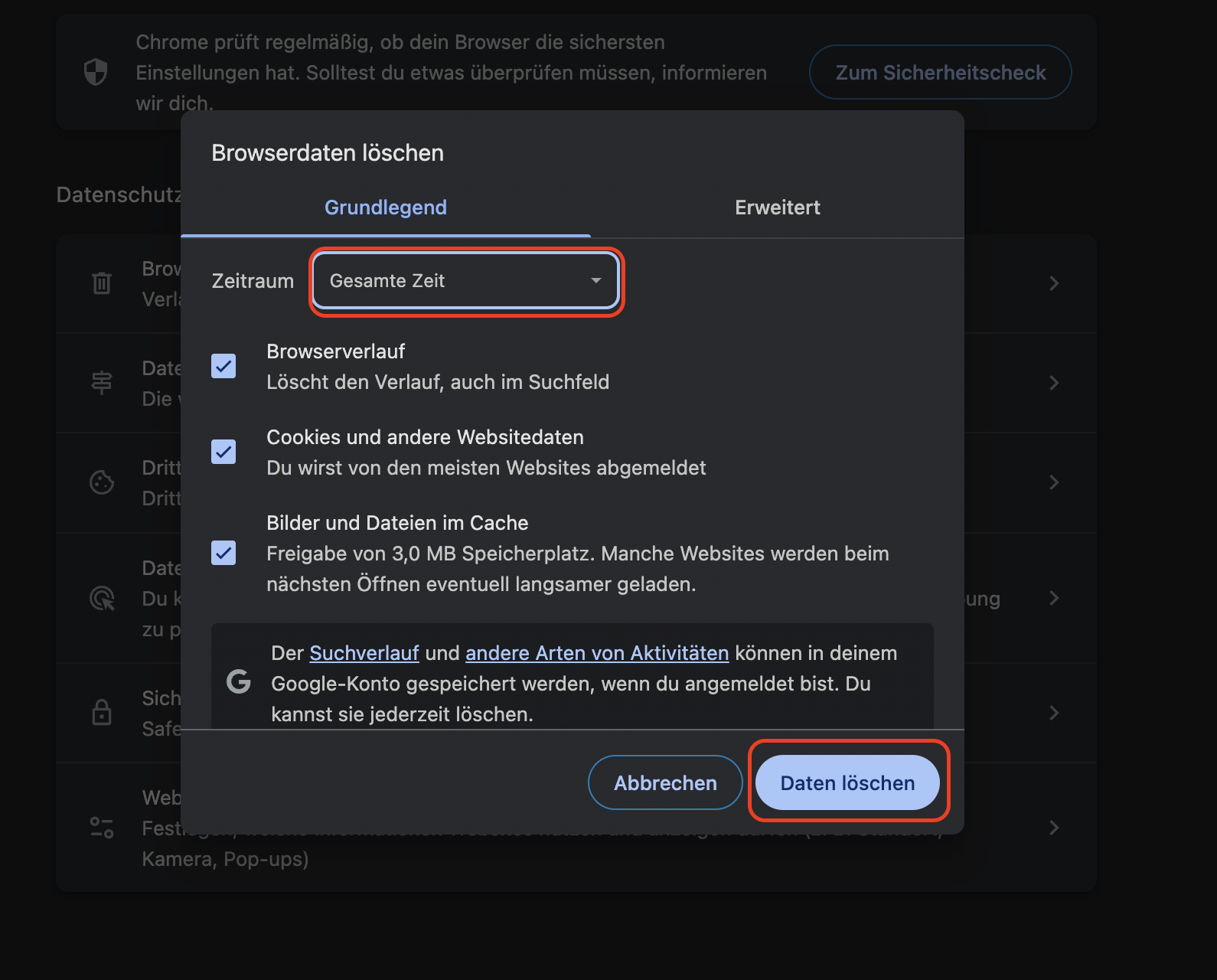Open the Zeitraum dropdown showing Gesamte Zeit

tap(465, 281)
